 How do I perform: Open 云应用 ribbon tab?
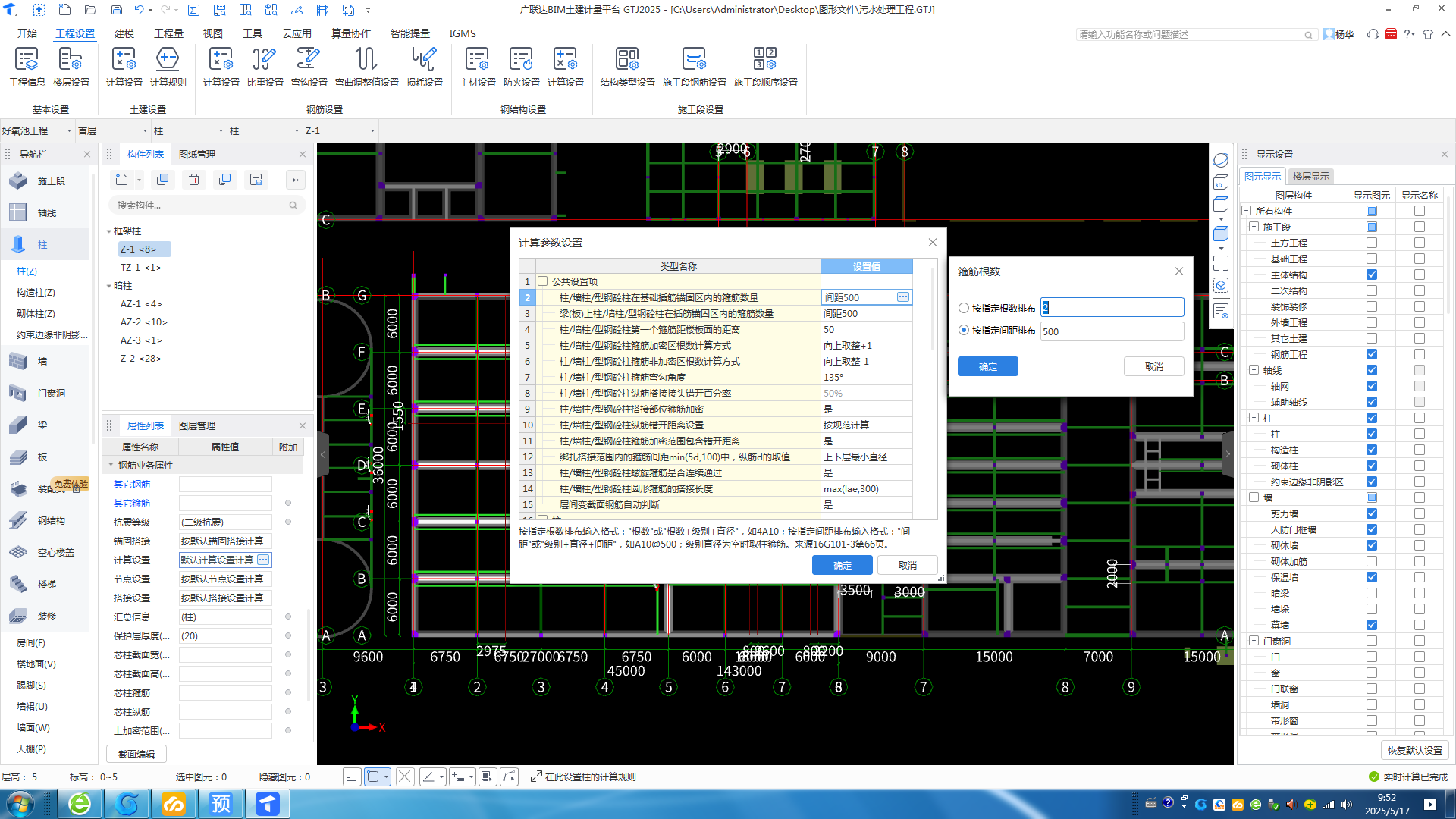coord(297,33)
